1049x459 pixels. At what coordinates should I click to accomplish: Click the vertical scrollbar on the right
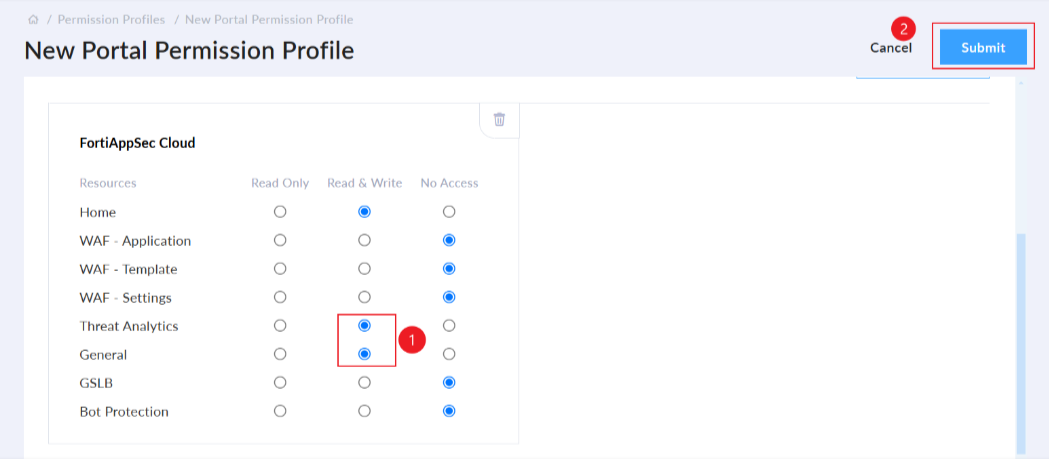coord(1021,340)
